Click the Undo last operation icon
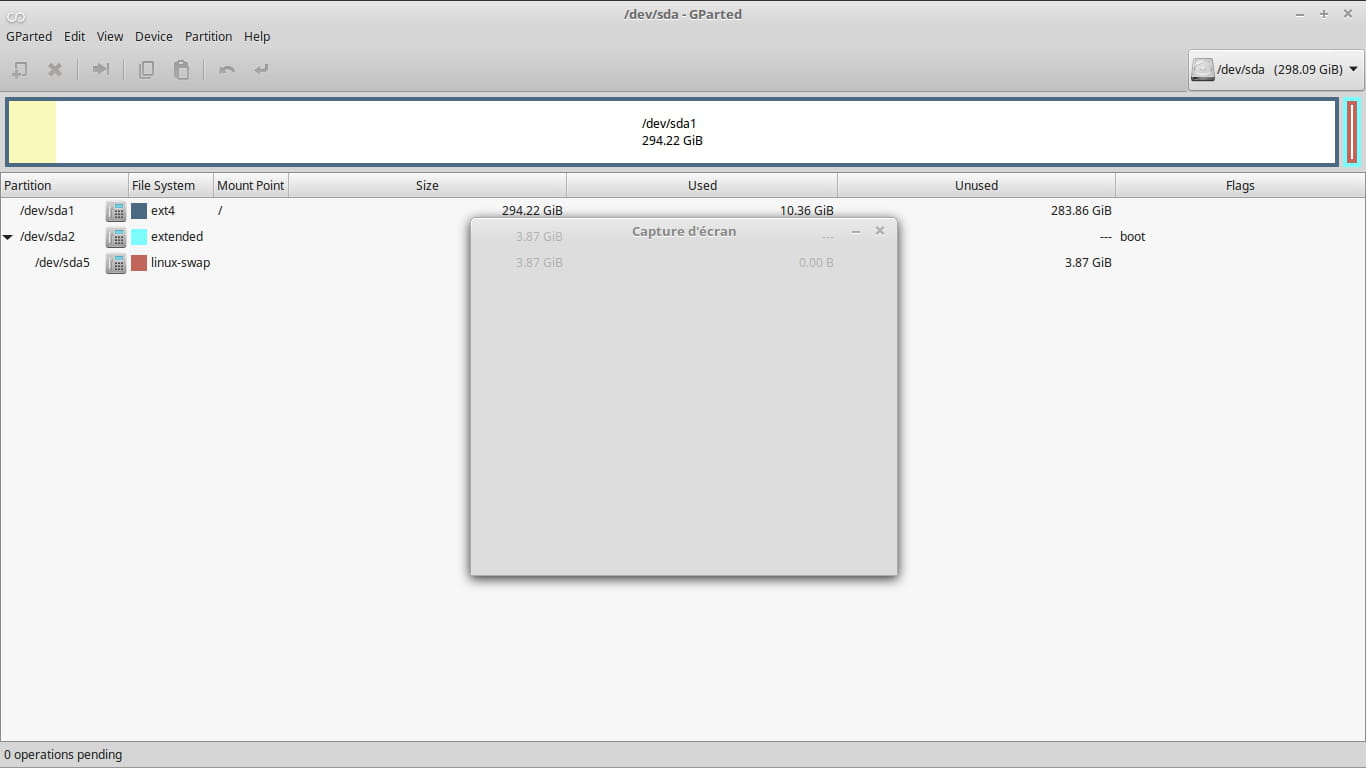The width and height of the screenshot is (1366, 768). pyautogui.click(x=227, y=70)
